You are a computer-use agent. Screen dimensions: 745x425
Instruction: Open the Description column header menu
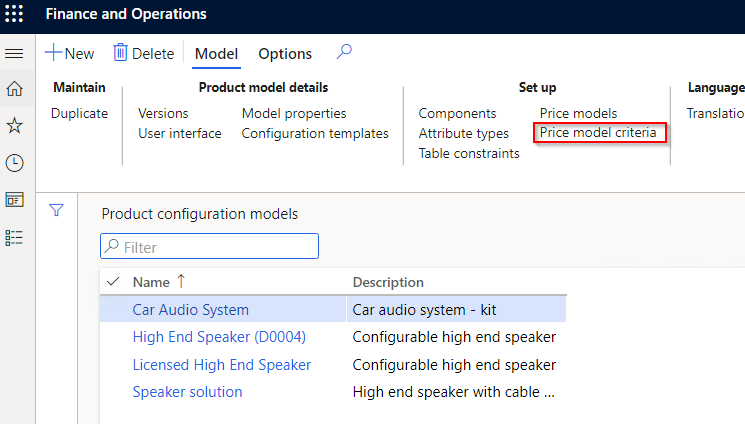[x=388, y=282]
